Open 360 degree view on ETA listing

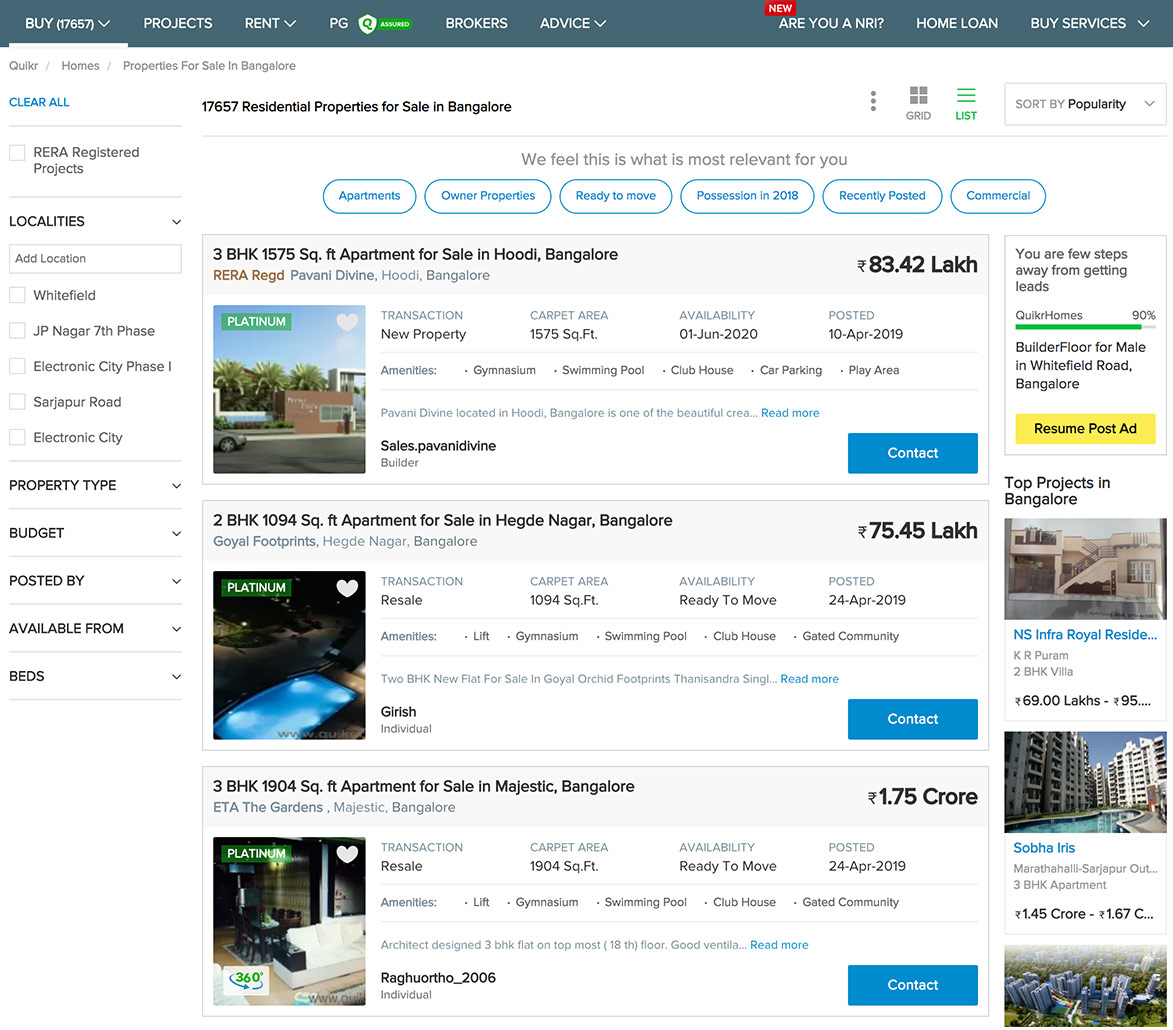[x=246, y=979]
